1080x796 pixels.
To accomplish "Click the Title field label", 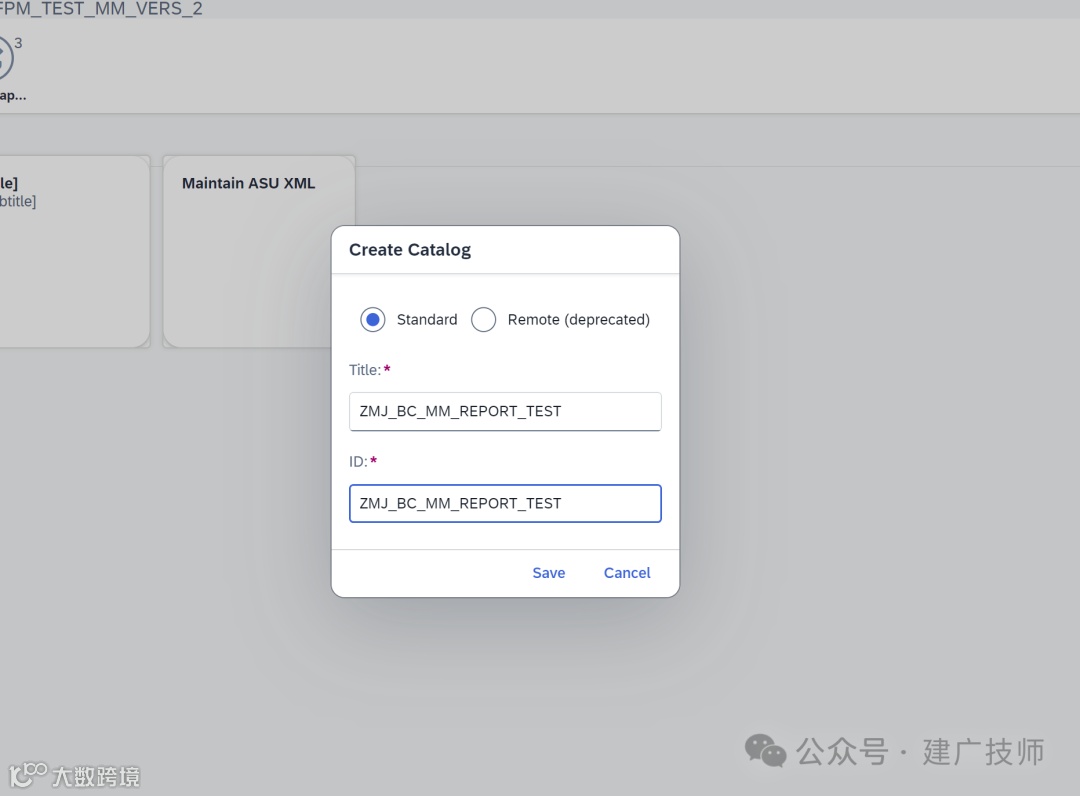I will (365, 370).
